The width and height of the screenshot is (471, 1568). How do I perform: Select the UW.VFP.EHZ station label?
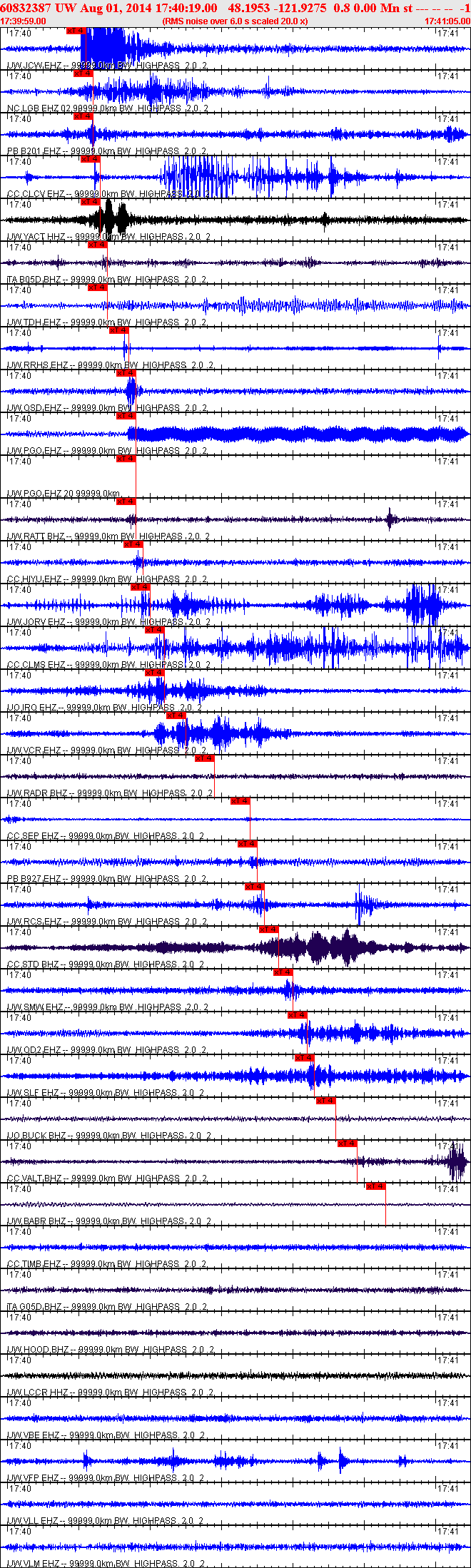click(106, 1478)
